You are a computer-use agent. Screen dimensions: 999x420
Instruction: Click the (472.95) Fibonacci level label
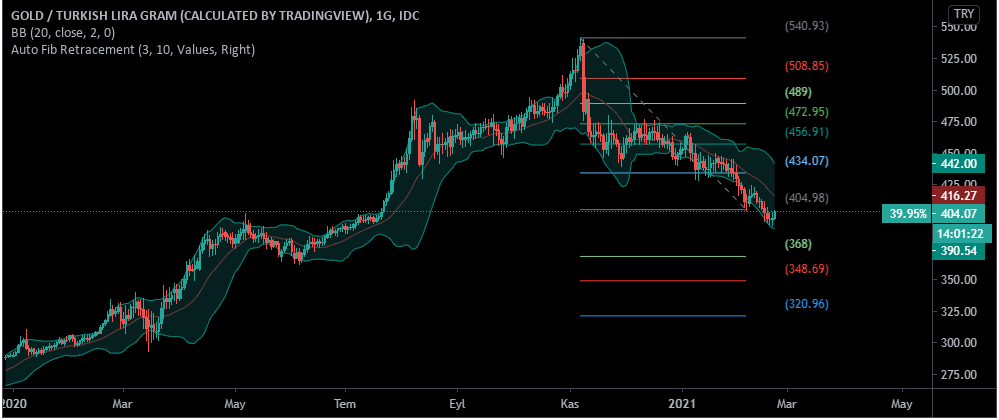coord(807,112)
